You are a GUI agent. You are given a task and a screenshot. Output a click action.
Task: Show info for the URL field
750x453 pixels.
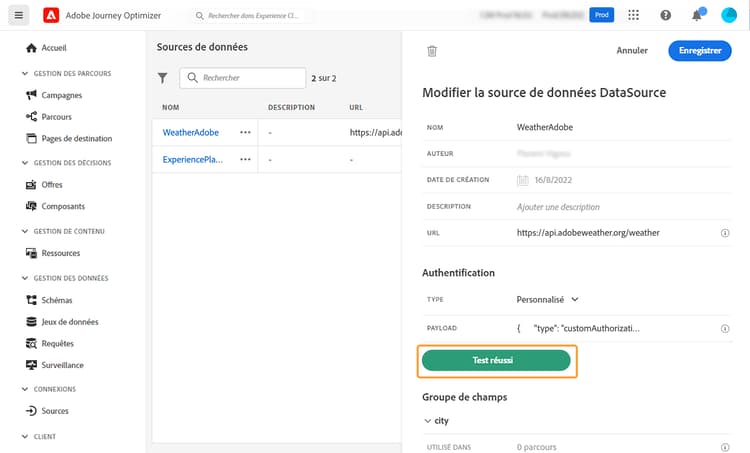click(725, 233)
